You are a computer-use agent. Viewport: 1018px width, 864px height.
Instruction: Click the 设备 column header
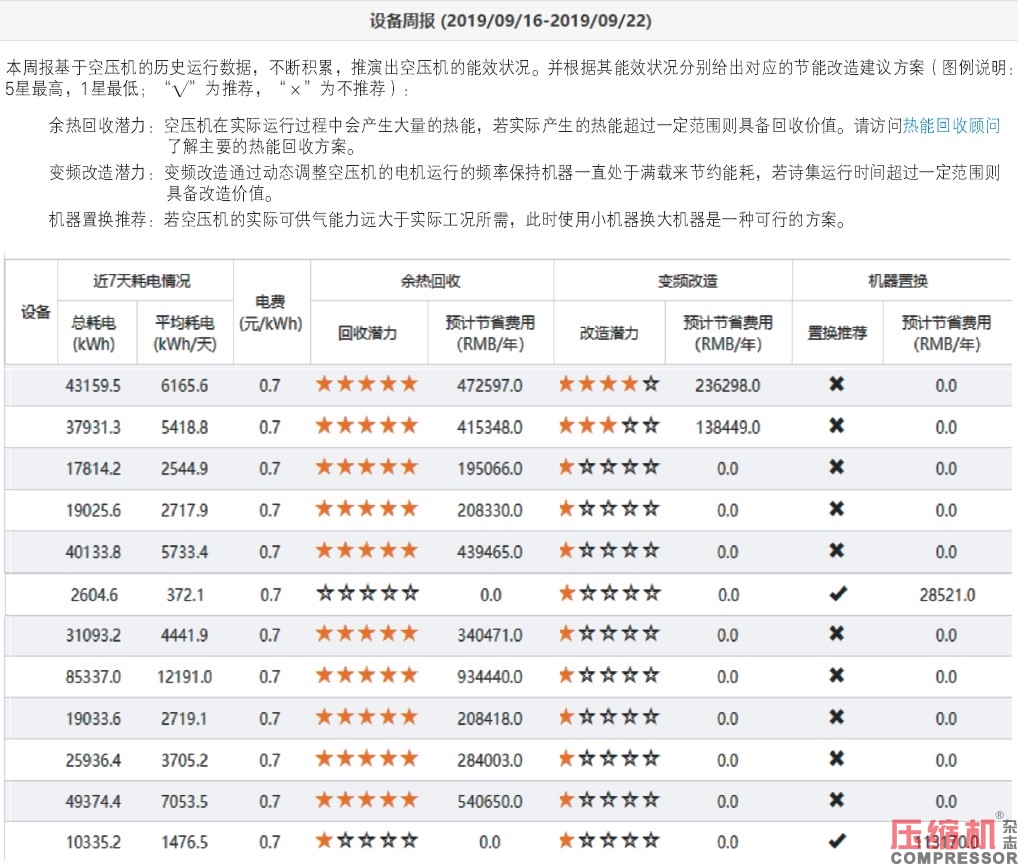(x=35, y=312)
